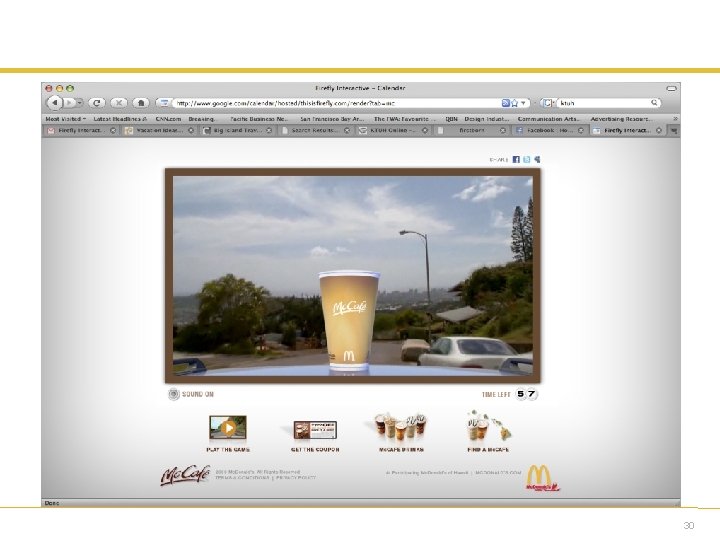Click the McDonald's golden arches logo
Viewport: 720px width, 540px height.
pos(542,478)
